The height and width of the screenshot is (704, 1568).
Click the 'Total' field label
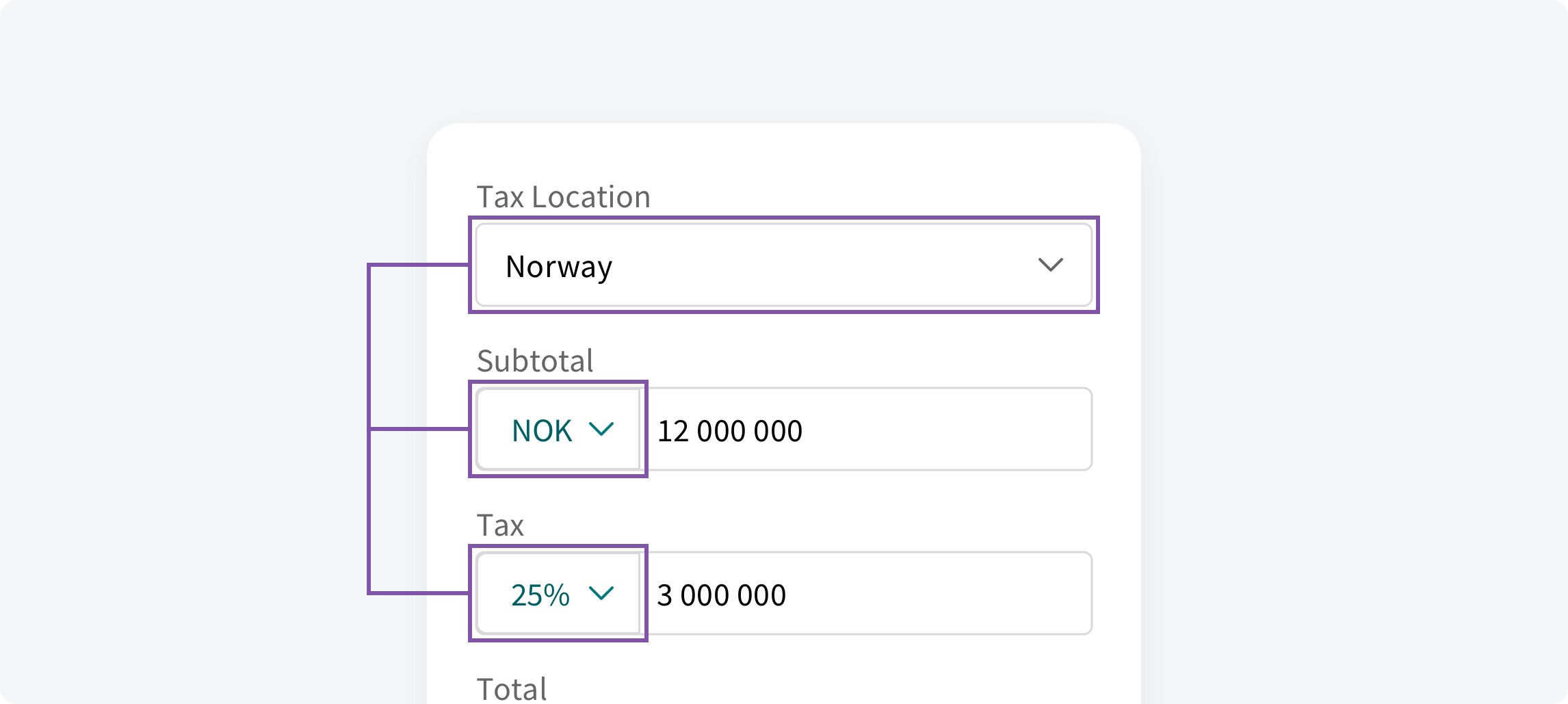(x=512, y=688)
